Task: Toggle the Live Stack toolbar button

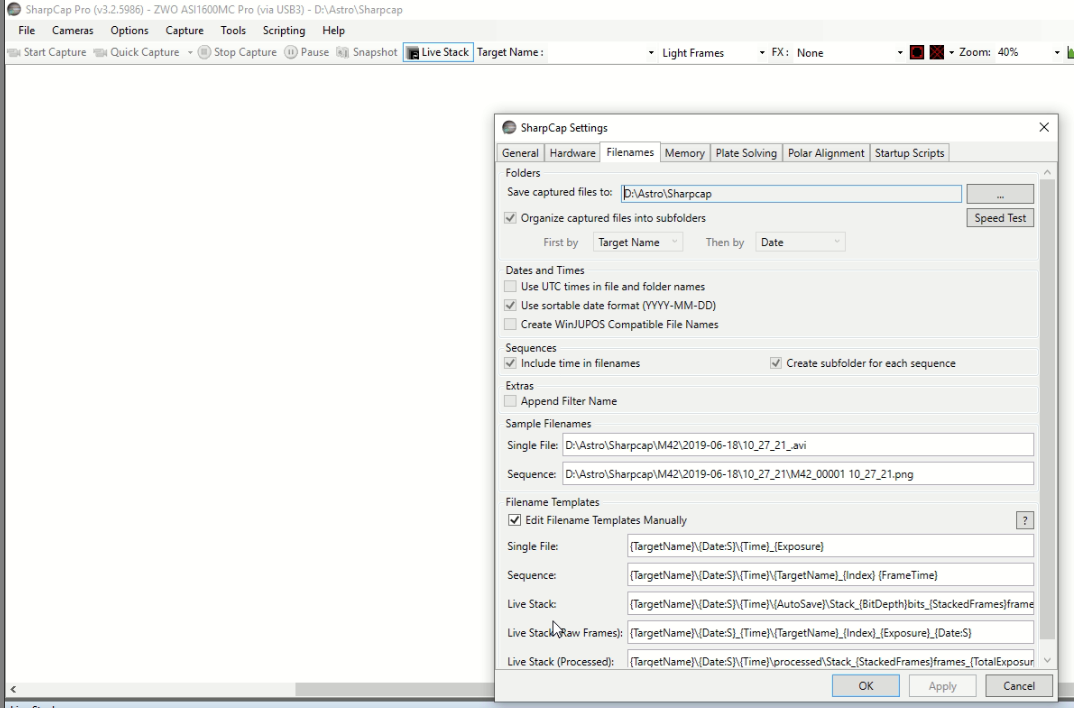Action: click(438, 52)
